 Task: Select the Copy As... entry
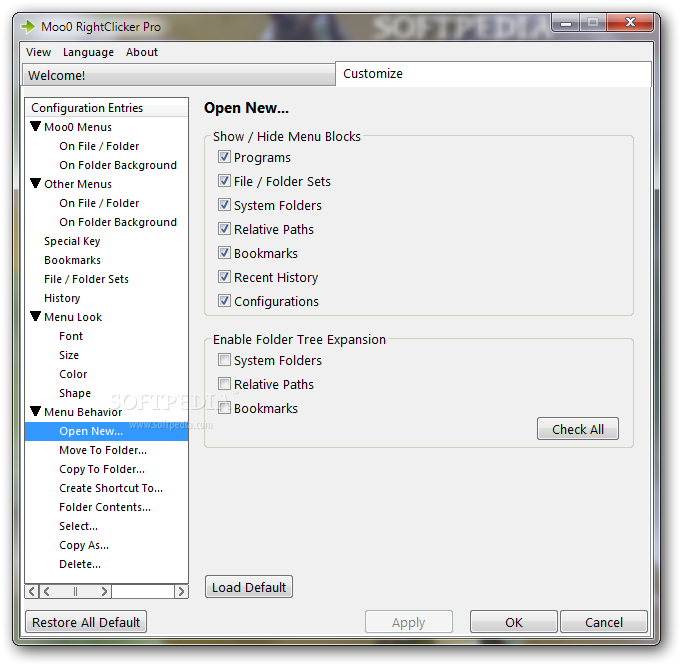(84, 545)
